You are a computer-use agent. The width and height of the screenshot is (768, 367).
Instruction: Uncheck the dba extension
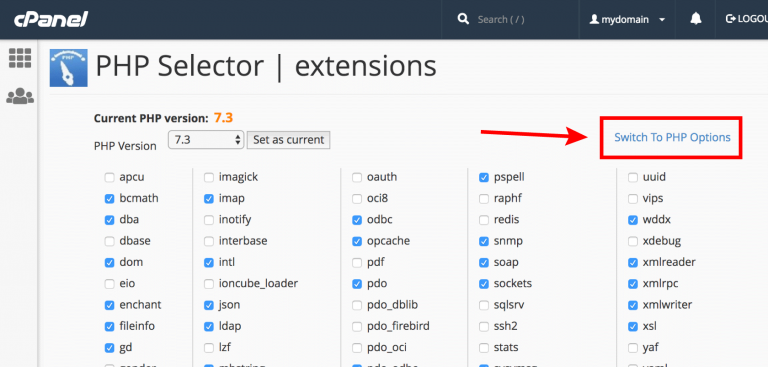point(110,220)
